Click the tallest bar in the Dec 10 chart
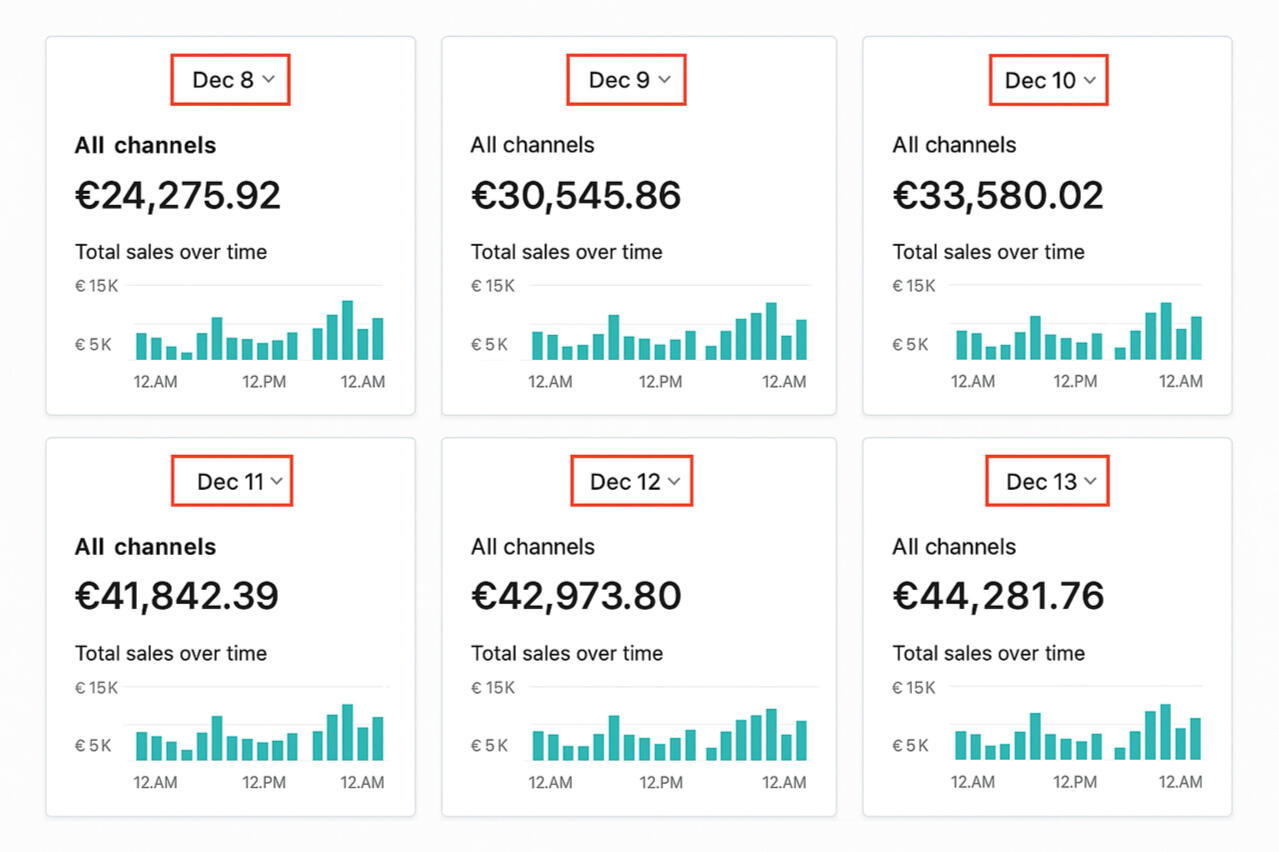This screenshot has width=1279, height=852. tap(1166, 331)
